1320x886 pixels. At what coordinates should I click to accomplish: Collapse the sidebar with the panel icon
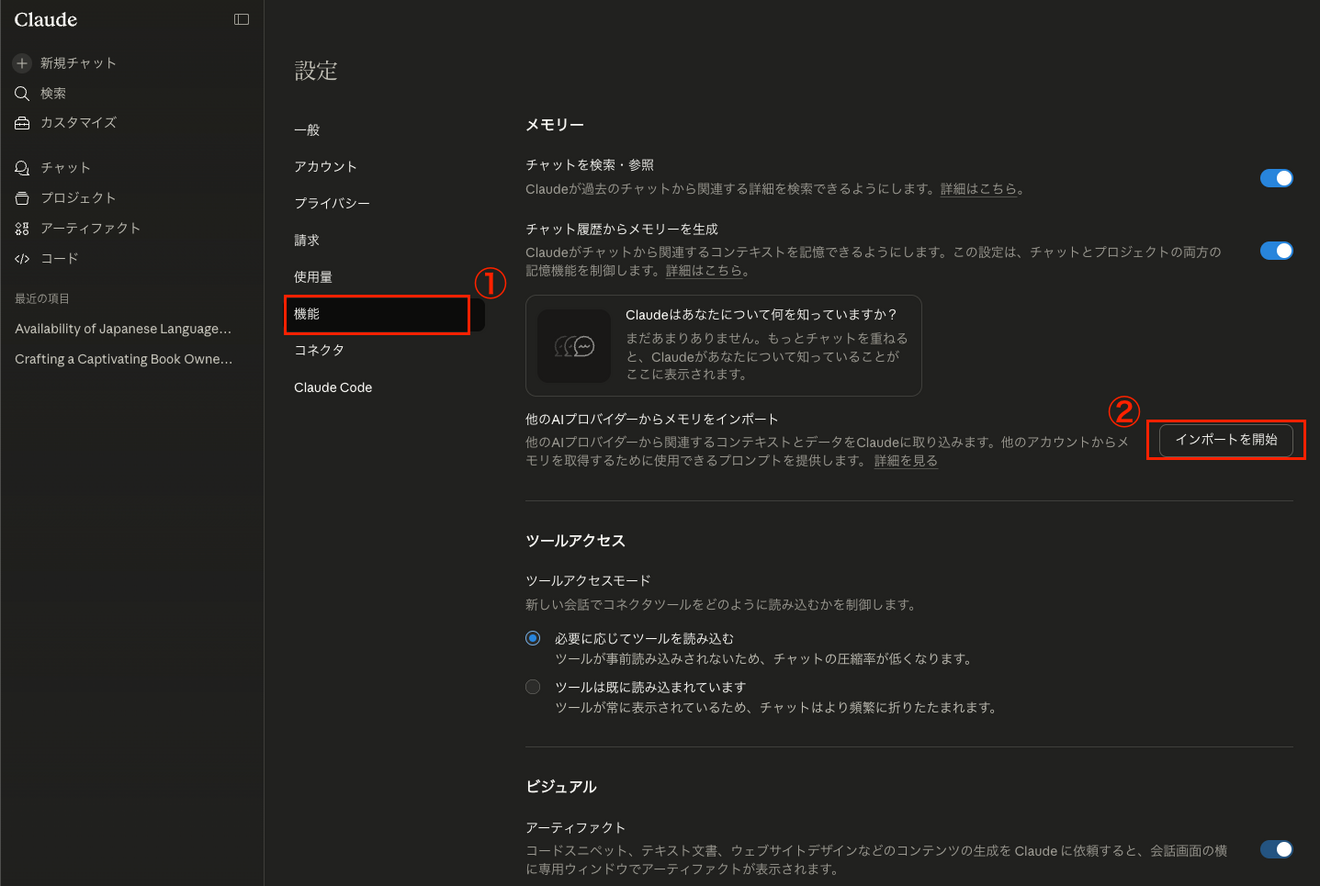pyautogui.click(x=240, y=19)
